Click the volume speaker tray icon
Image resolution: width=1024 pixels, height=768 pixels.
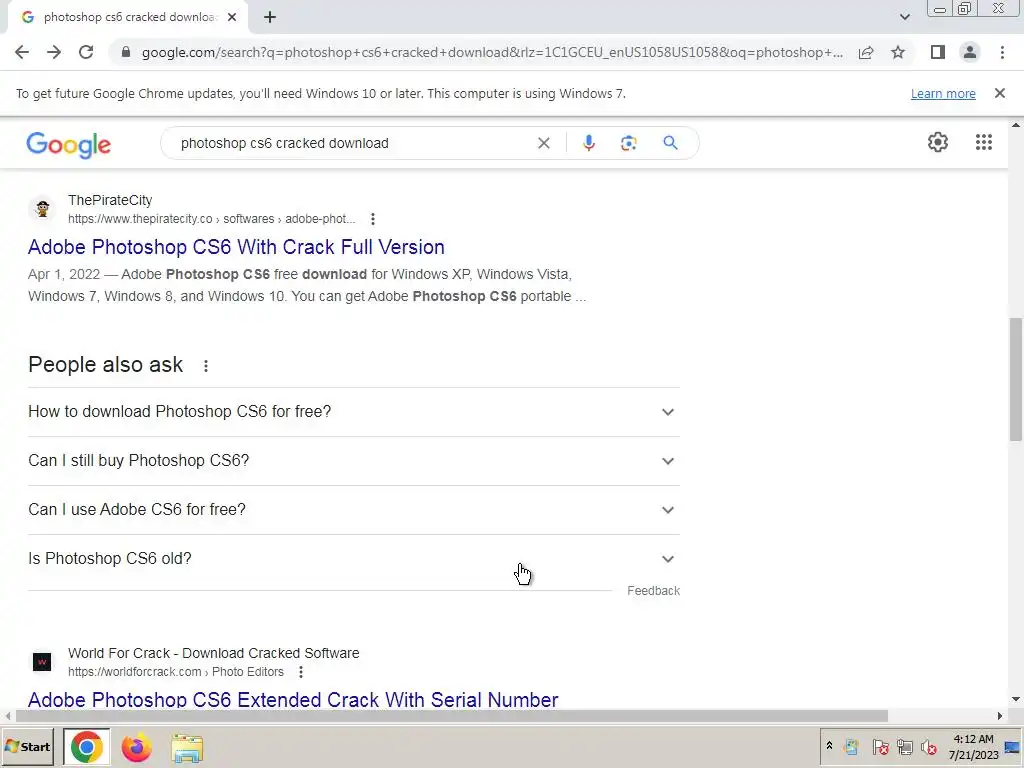pyautogui.click(x=929, y=746)
